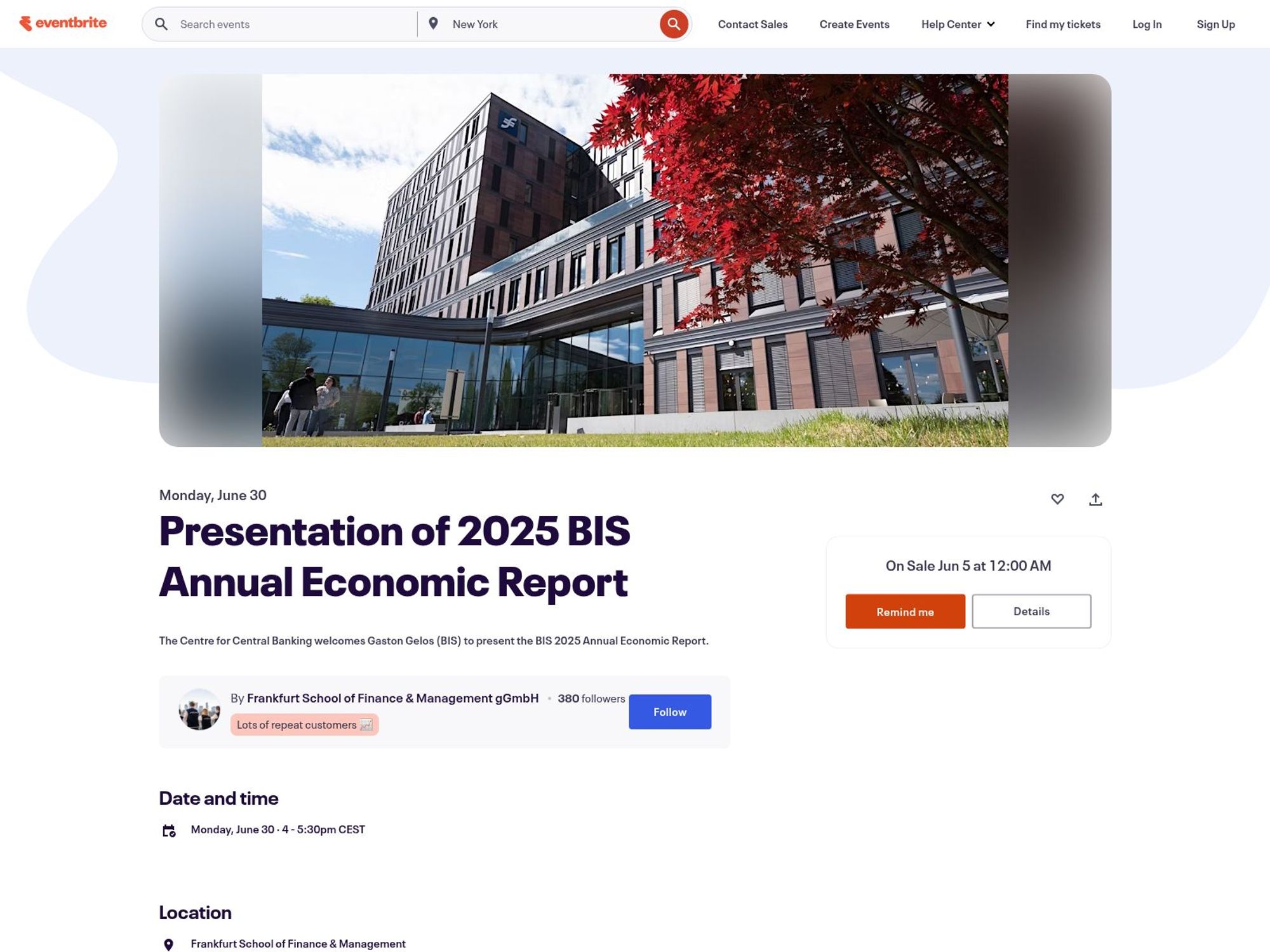Focus the Search events input field

tap(295, 24)
